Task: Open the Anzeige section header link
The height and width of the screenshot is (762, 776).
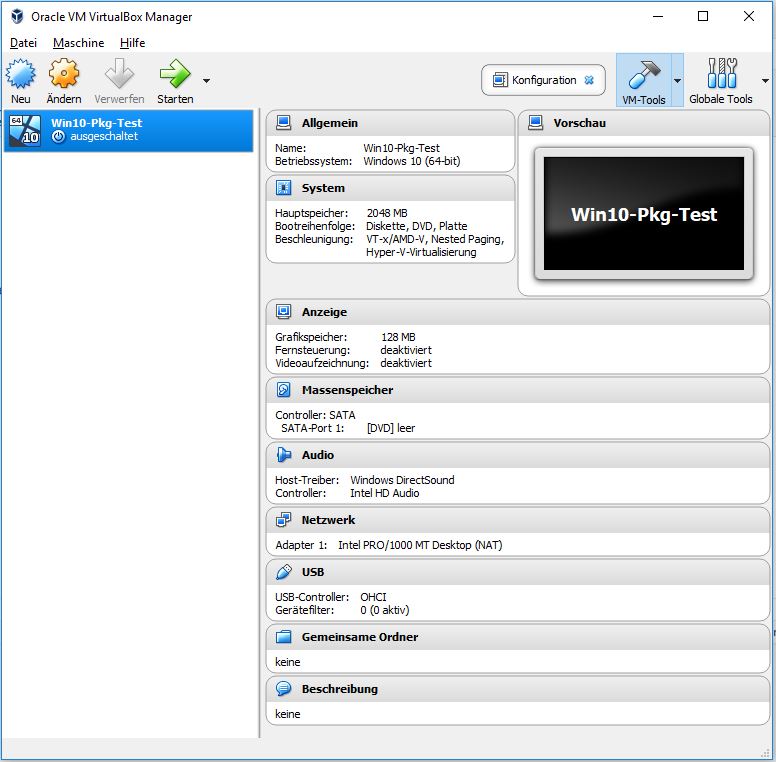Action: (324, 312)
